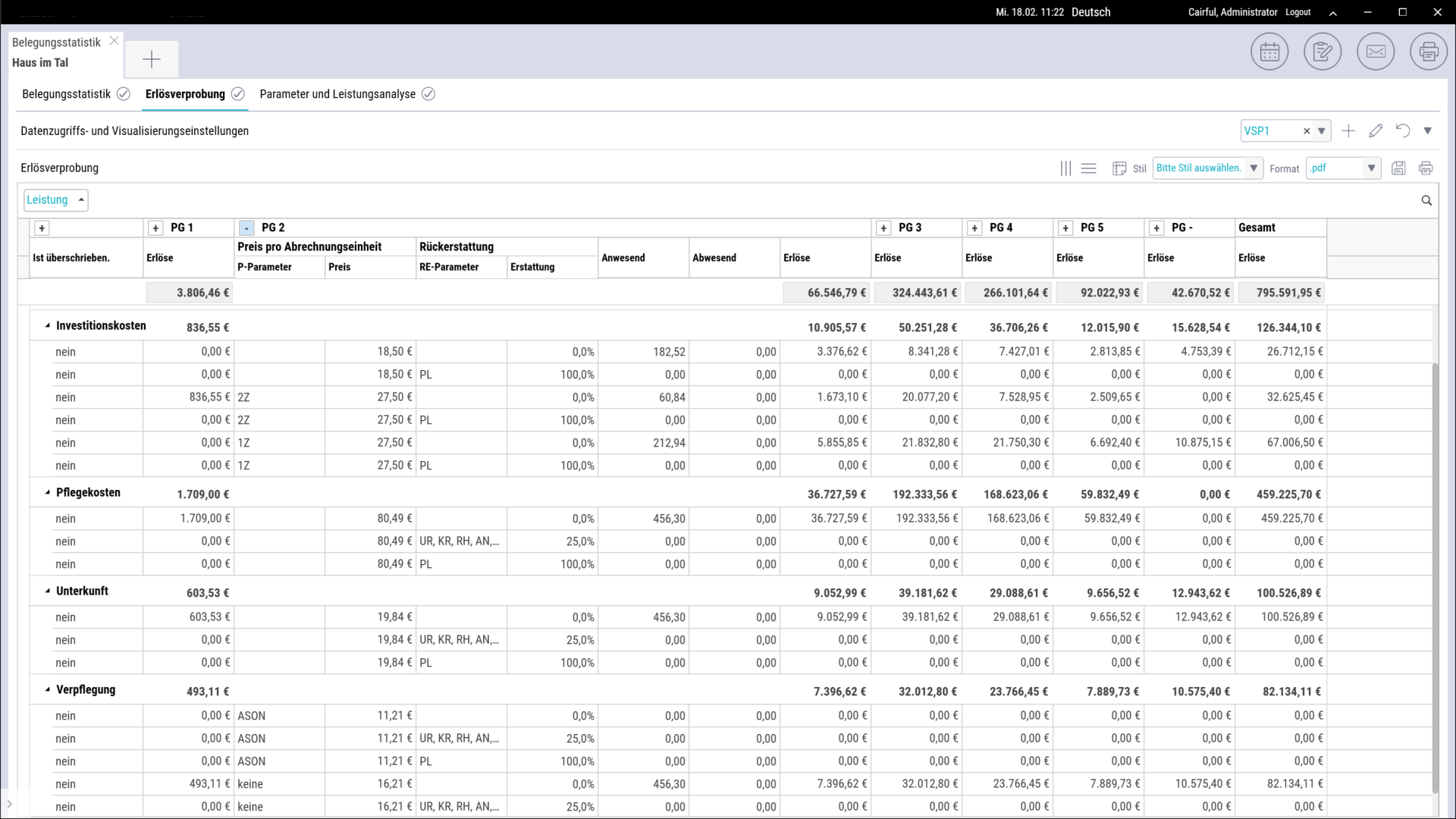Image resolution: width=1456 pixels, height=819 pixels.
Task: Click the undo arrow icon for settings
Action: (1403, 131)
